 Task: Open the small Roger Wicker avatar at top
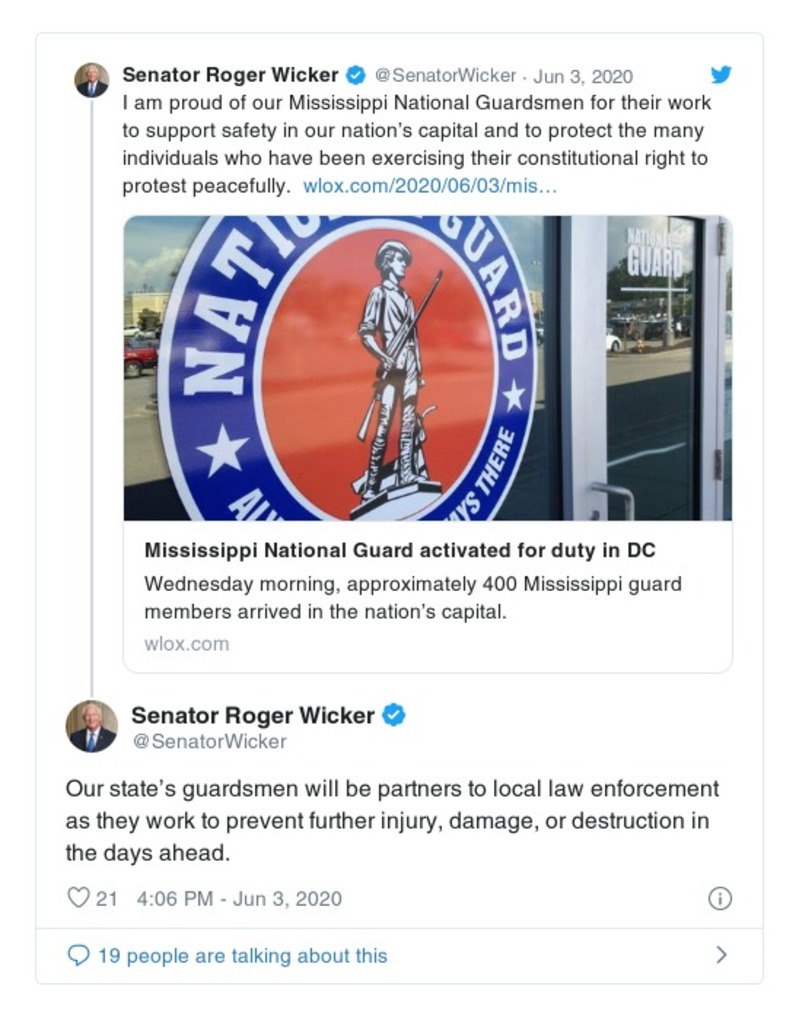[91, 80]
